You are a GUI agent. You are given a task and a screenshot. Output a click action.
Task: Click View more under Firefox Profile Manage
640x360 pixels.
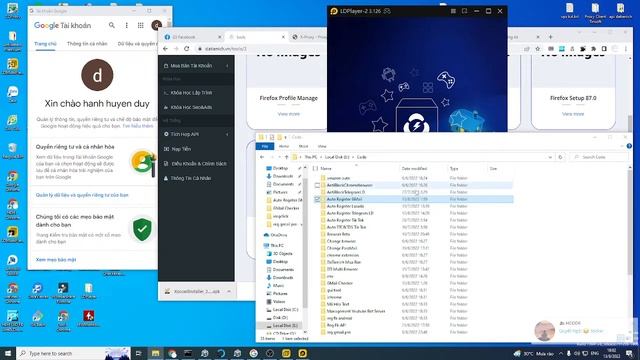tap(289, 114)
